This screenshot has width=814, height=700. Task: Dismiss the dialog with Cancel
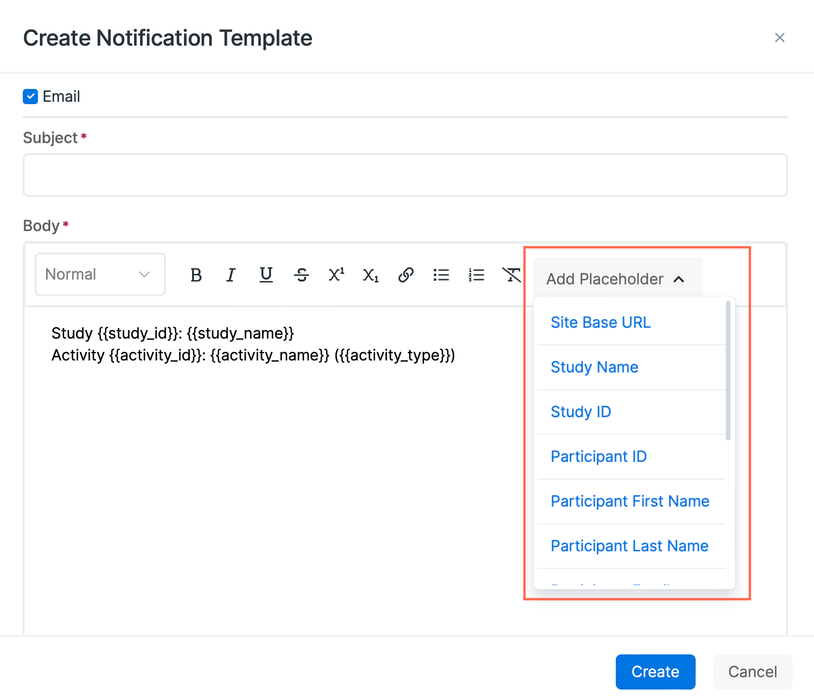[752, 672]
